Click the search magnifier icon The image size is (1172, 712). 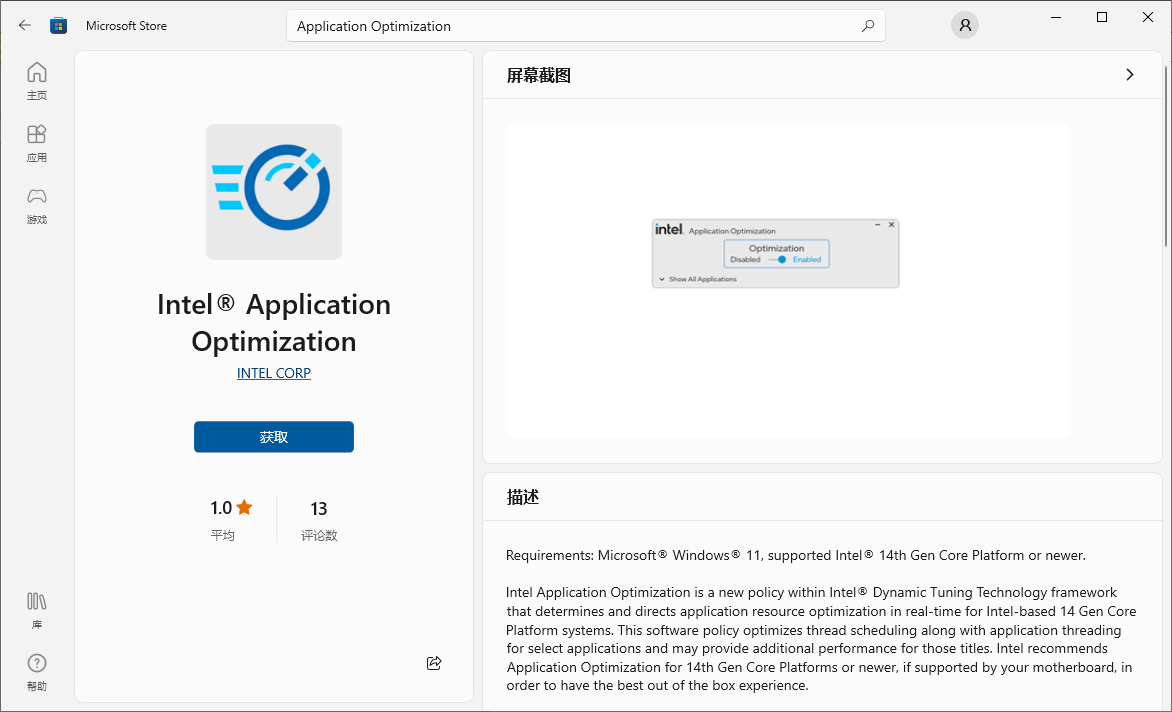coord(868,25)
